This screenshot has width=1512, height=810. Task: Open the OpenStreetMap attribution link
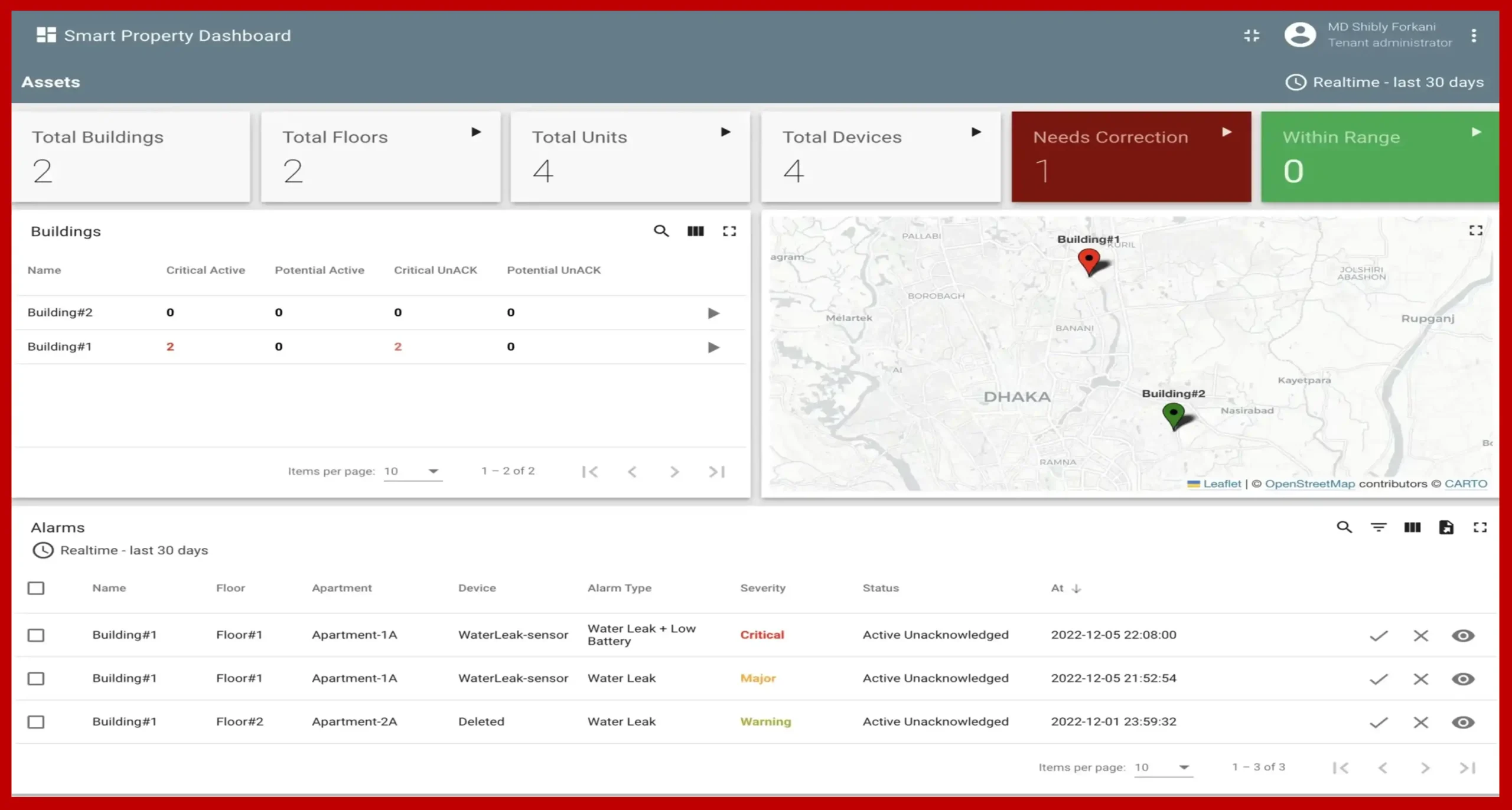point(1309,484)
